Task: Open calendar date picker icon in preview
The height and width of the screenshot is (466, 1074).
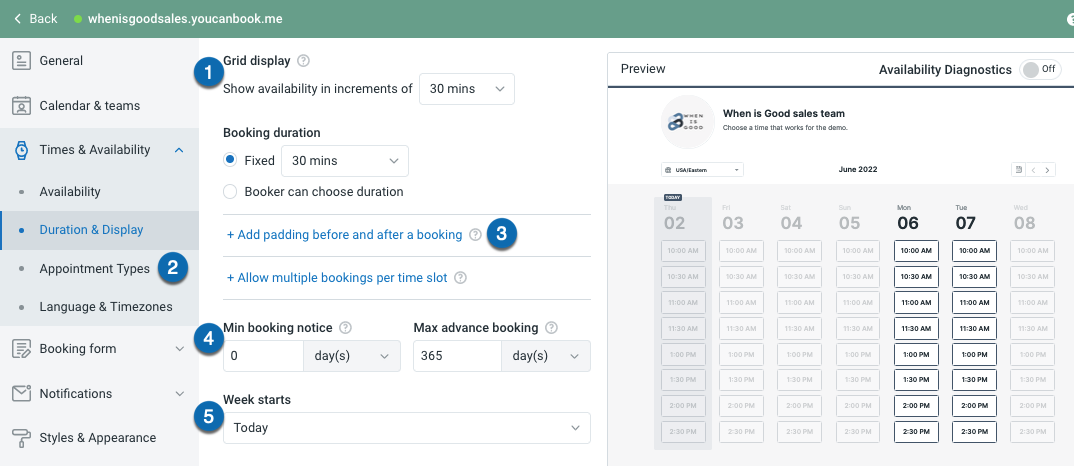Action: [1017, 170]
